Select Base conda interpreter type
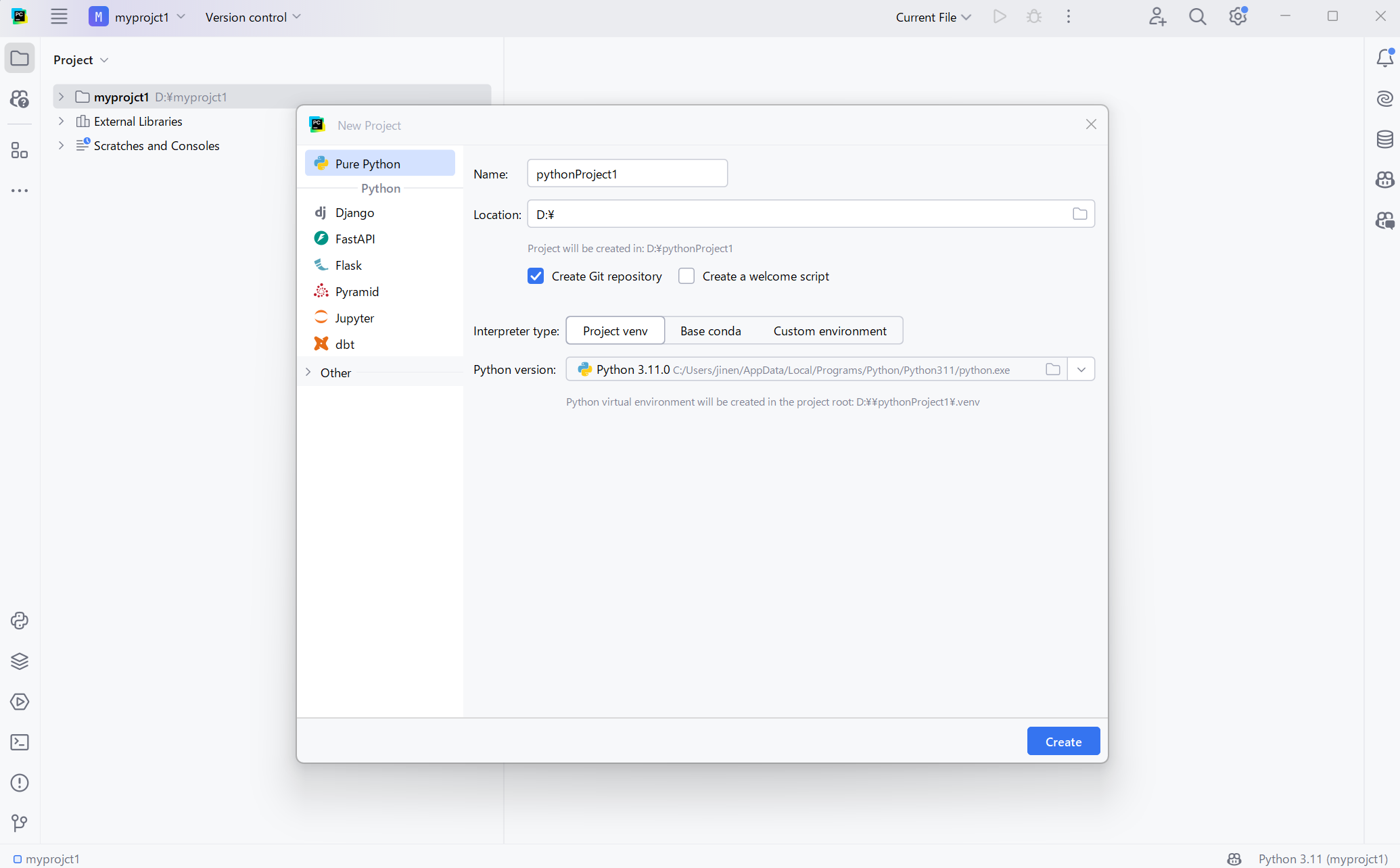The height and width of the screenshot is (868, 1400). pyautogui.click(x=710, y=331)
